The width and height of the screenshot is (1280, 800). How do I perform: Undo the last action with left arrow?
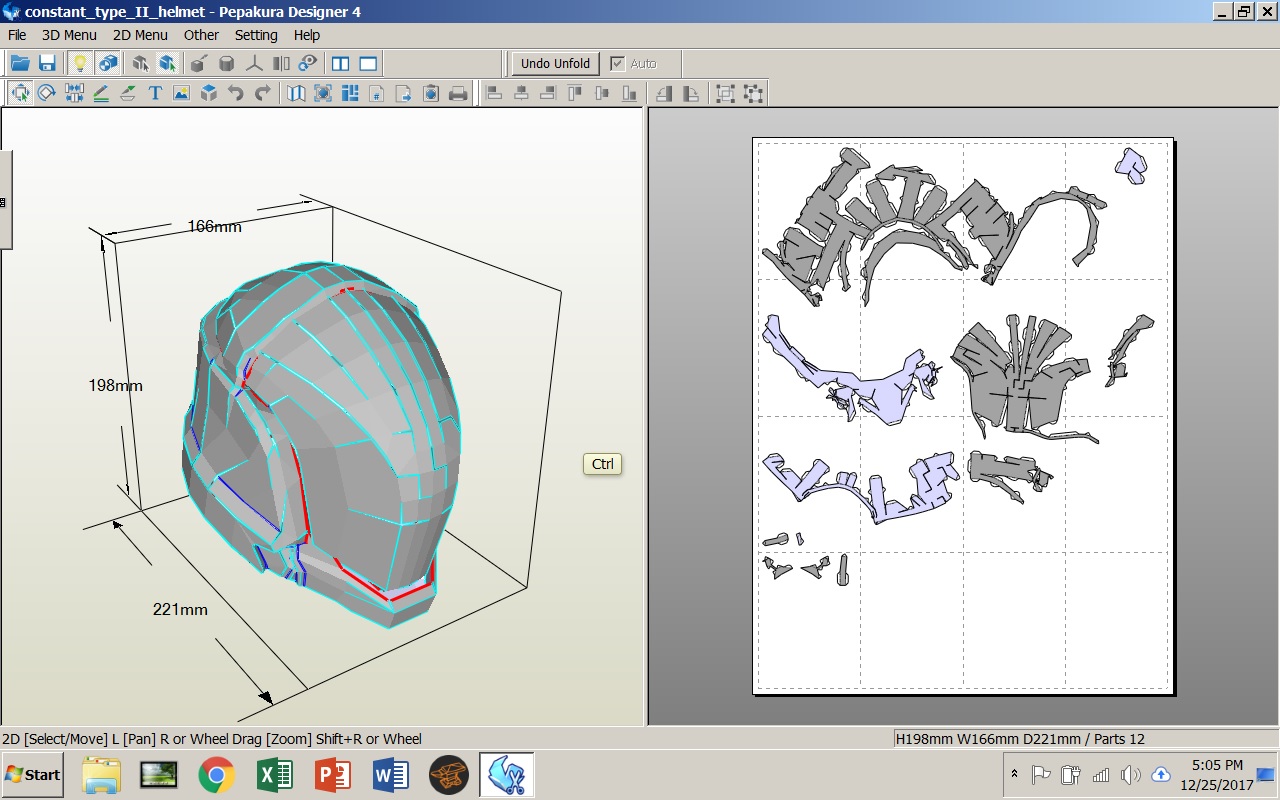(x=236, y=93)
